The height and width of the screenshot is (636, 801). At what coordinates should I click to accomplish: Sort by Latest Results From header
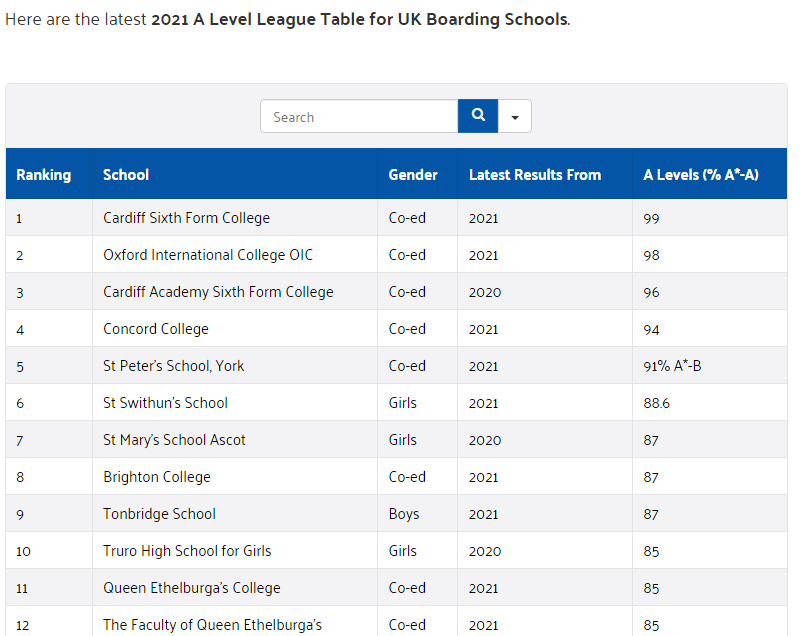coord(535,175)
